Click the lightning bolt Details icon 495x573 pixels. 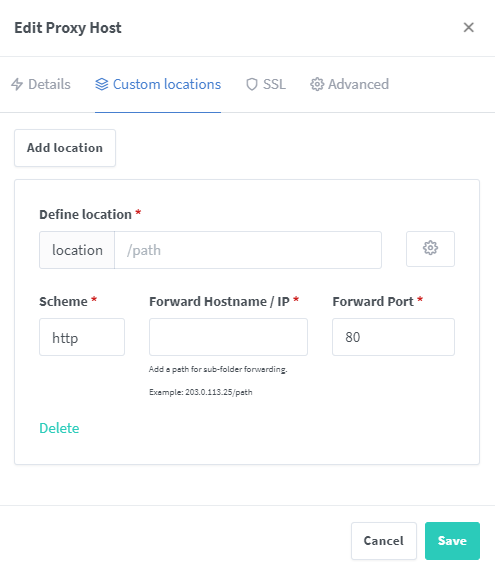pos(17,84)
